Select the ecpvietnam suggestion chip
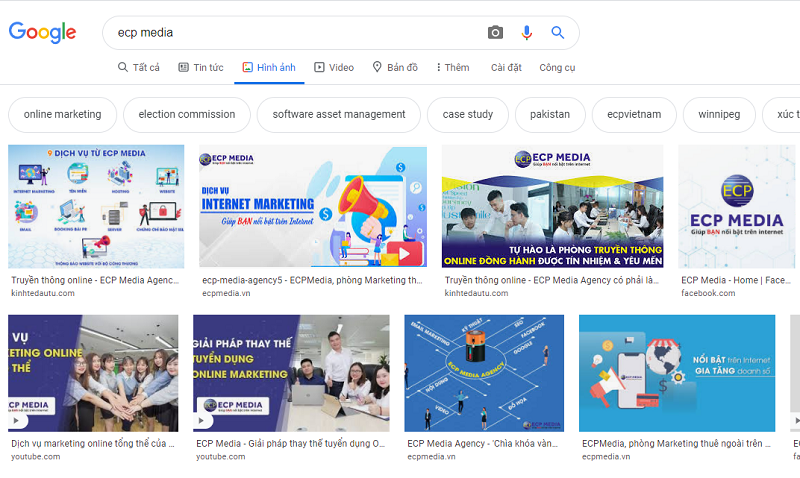 coord(634,114)
